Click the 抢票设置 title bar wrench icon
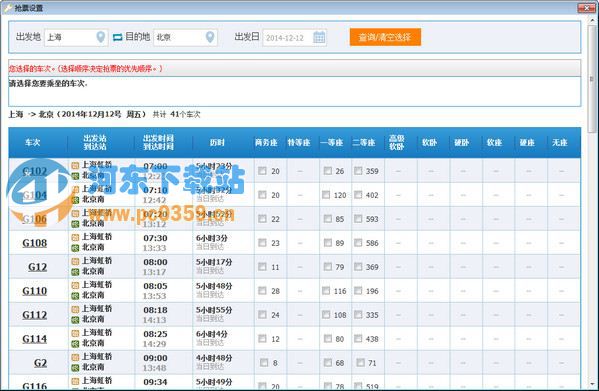 tap(8, 7)
